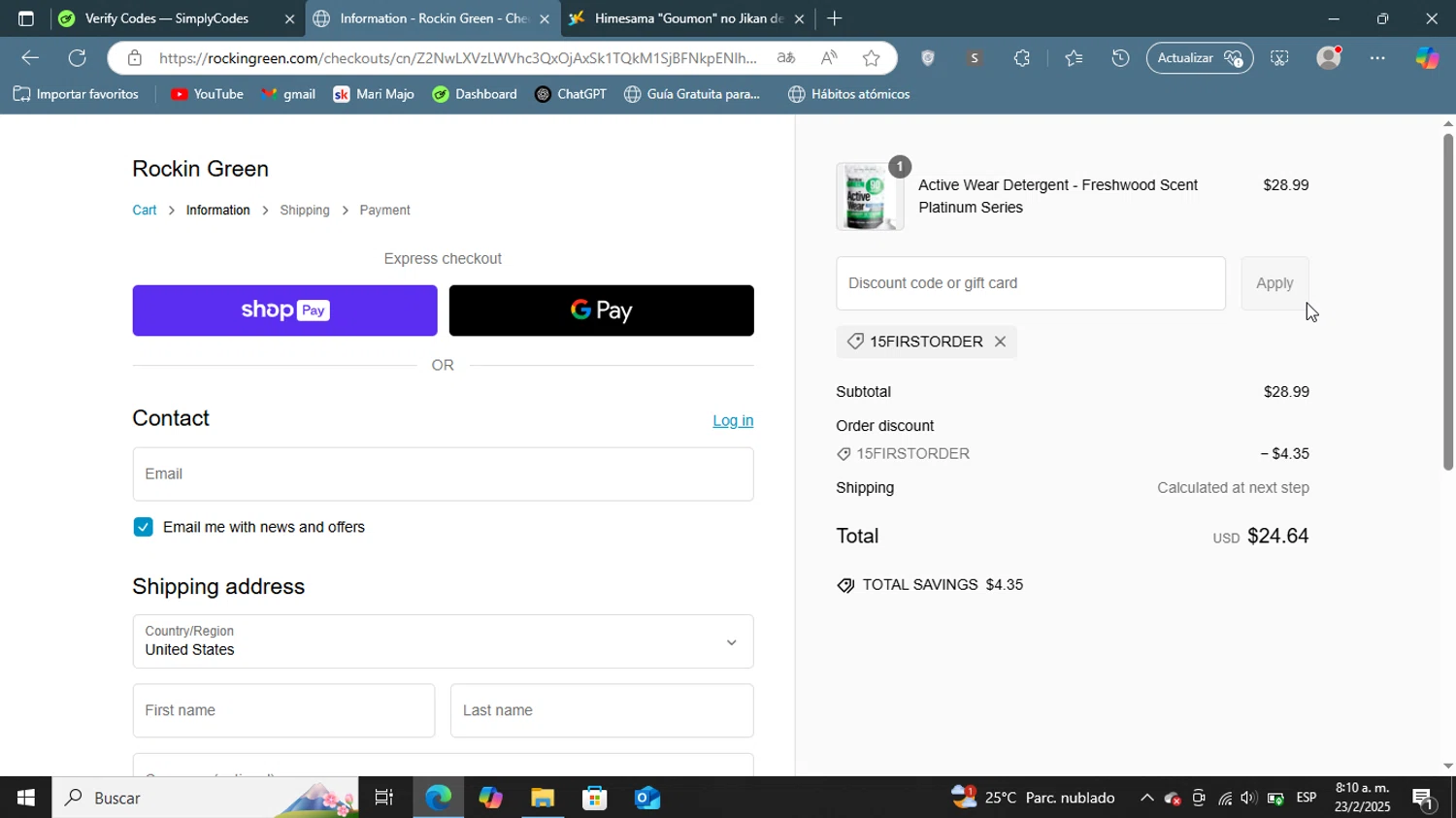View the site information lock icon
The width and height of the screenshot is (1456, 818).
(x=135, y=58)
